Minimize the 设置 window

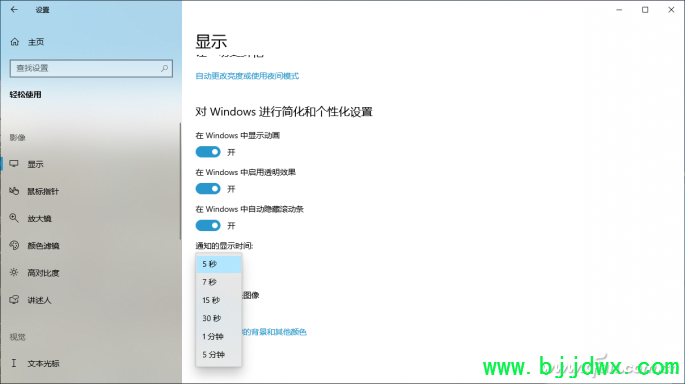(x=619, y=10)
